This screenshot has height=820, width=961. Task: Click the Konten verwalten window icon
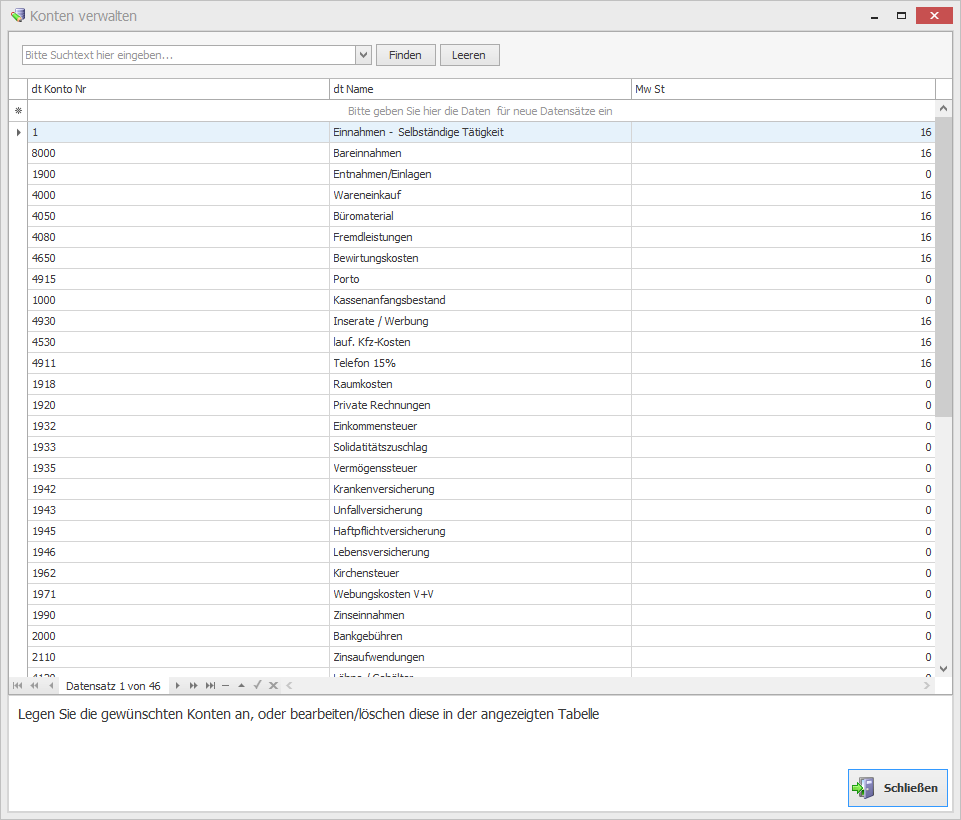pos(18,15)
